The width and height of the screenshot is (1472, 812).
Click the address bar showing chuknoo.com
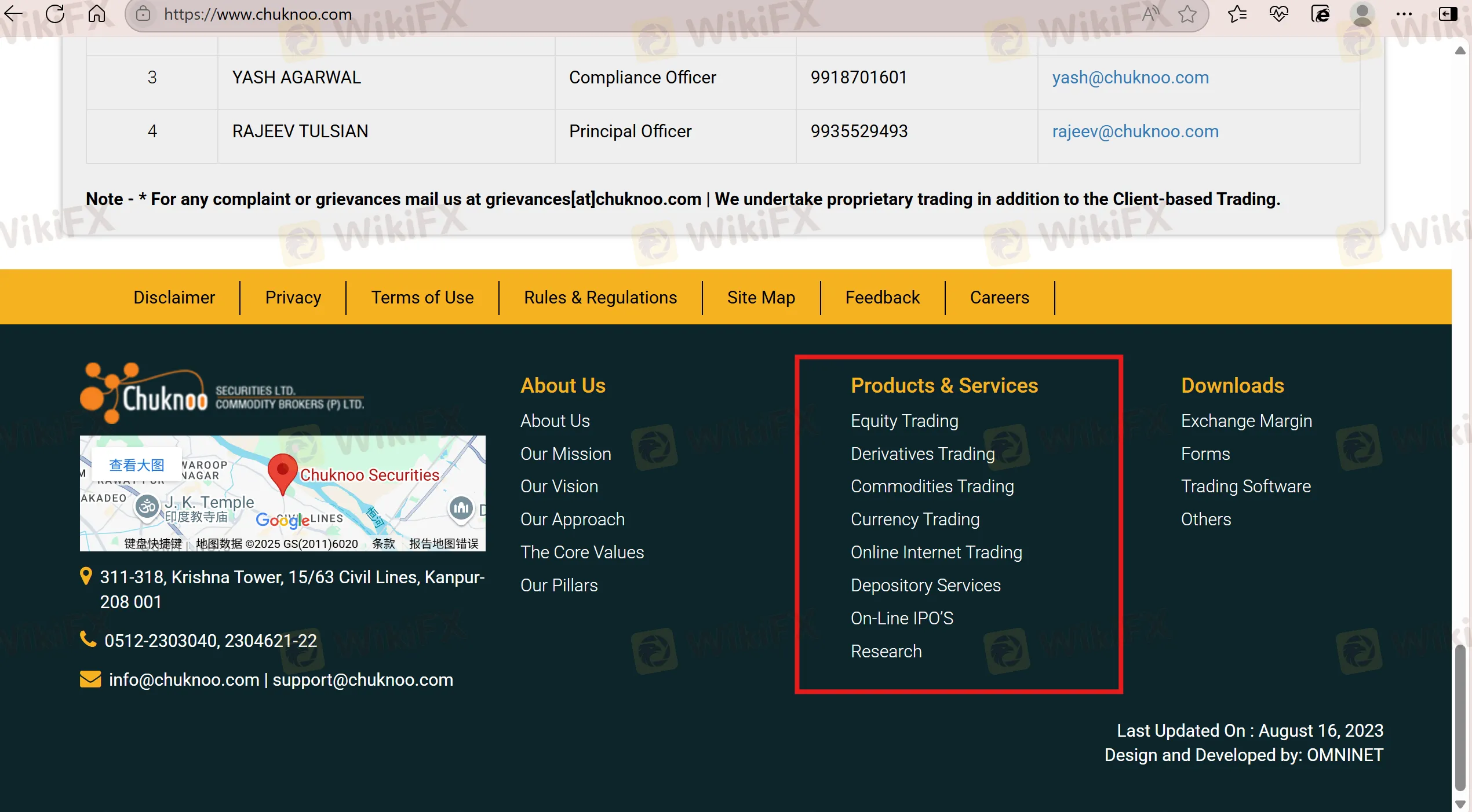tap(258, 14)
